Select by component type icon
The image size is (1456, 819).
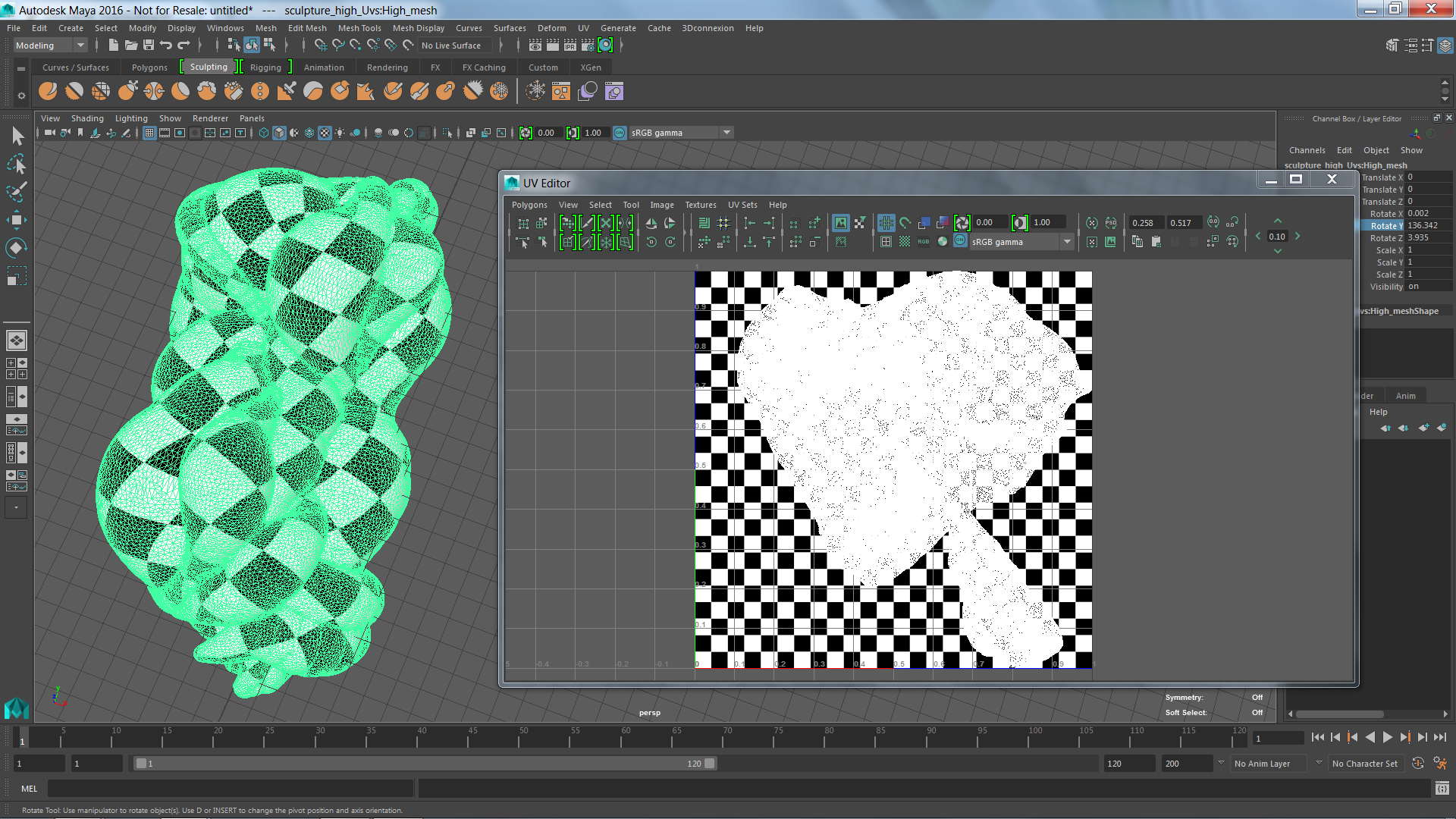(x=269, y=45)
